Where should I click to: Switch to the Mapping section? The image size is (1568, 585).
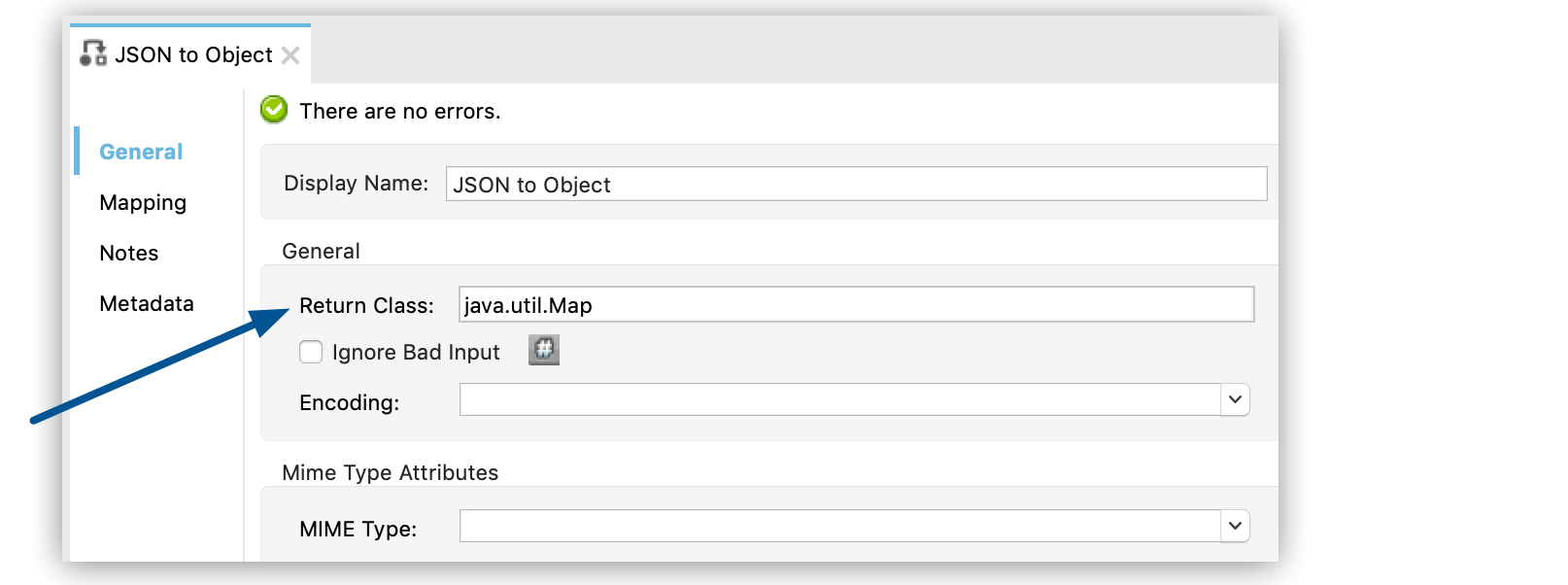tap(143, 202)
